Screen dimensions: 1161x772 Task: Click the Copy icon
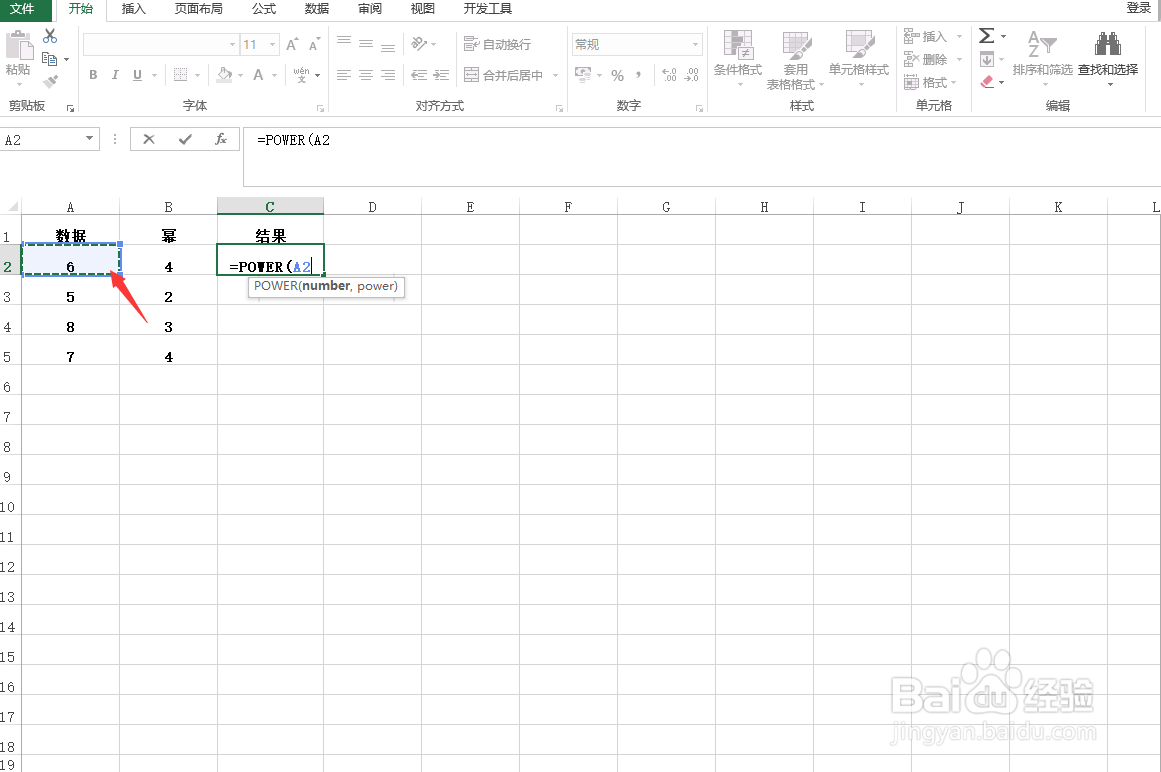50,59
